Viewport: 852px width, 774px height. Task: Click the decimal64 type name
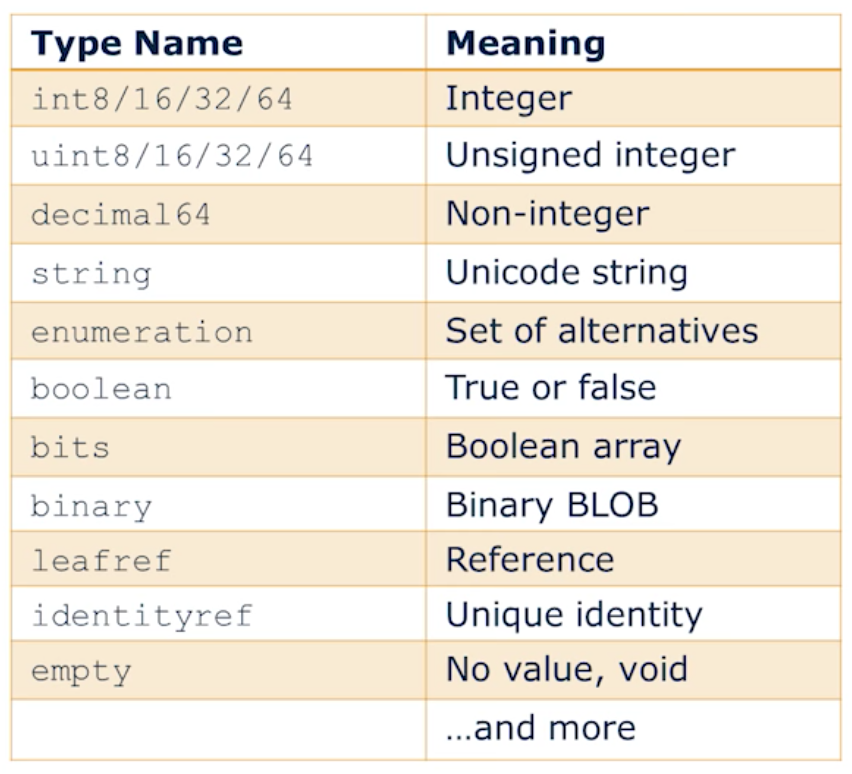click(121, 214)
